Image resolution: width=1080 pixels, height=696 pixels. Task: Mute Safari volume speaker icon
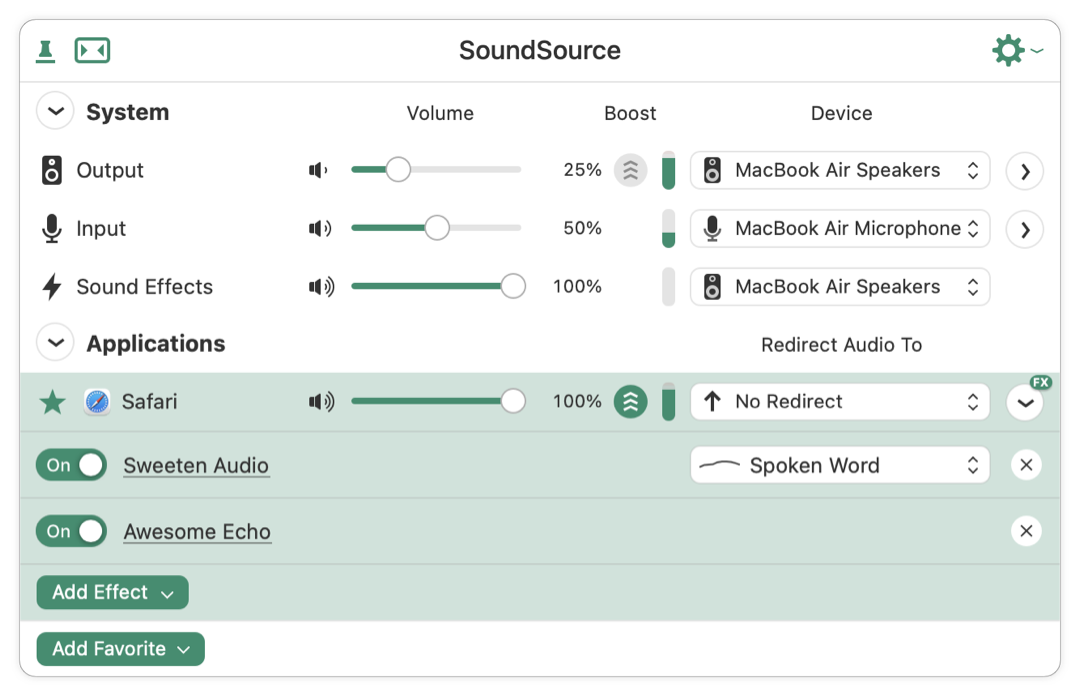click(322, 401)
